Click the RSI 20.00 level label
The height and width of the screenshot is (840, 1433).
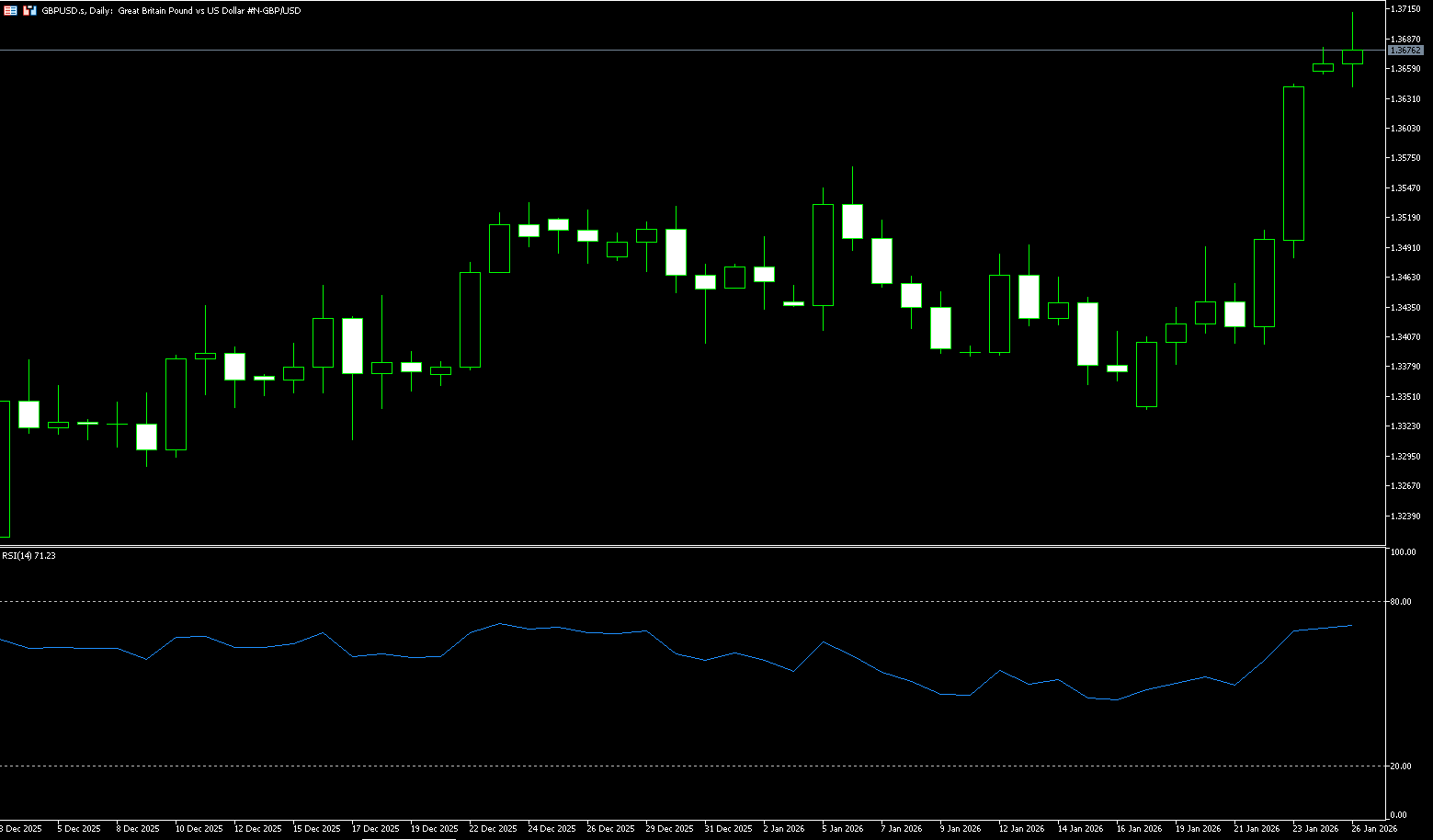[x=1401, y=766]
